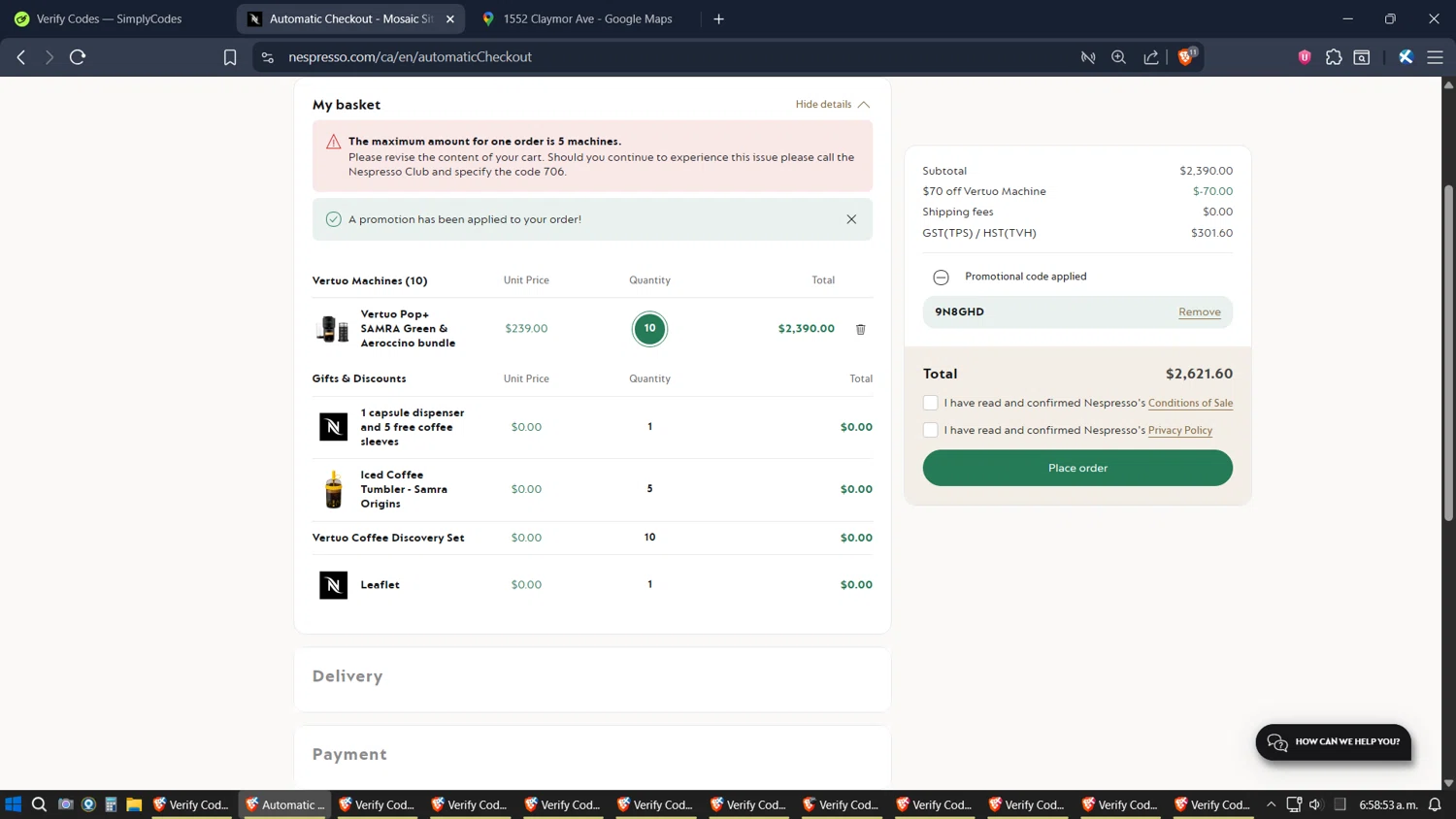Click the $70 off Vertuo Machine line

tap(1077, 191)
